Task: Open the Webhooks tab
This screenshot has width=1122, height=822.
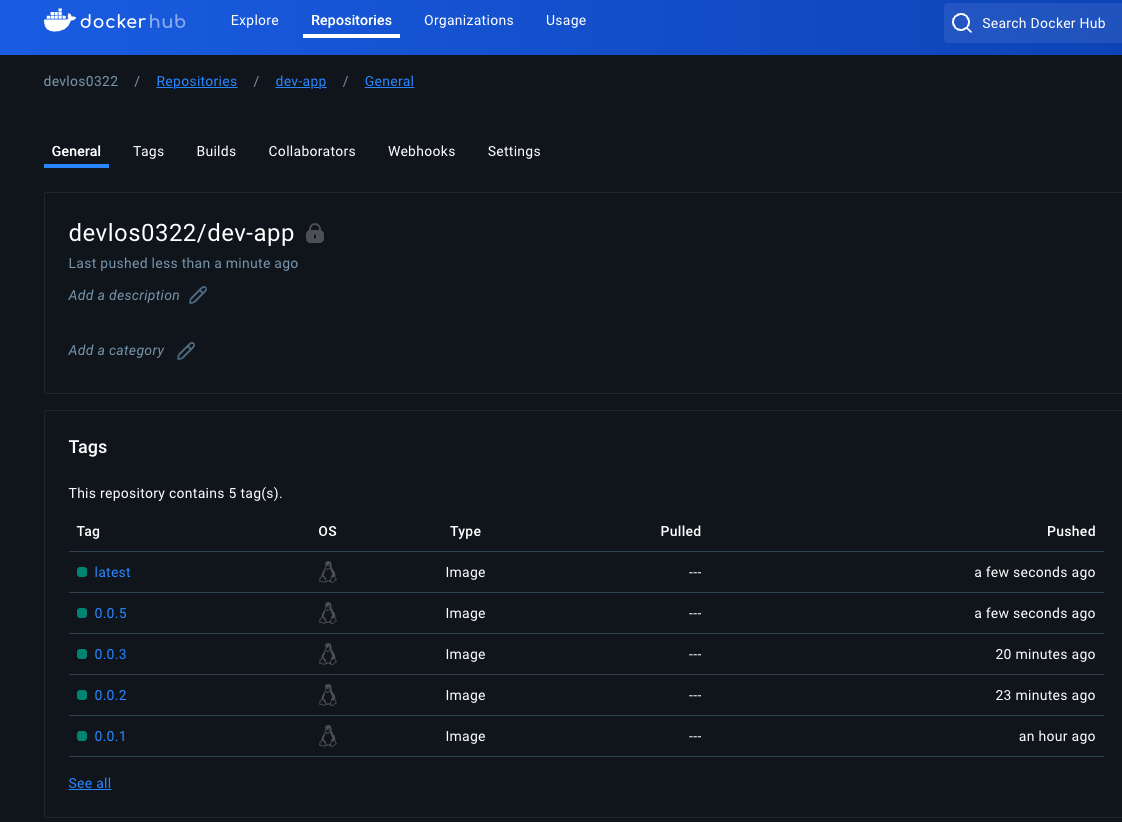Action: [421, 152]
